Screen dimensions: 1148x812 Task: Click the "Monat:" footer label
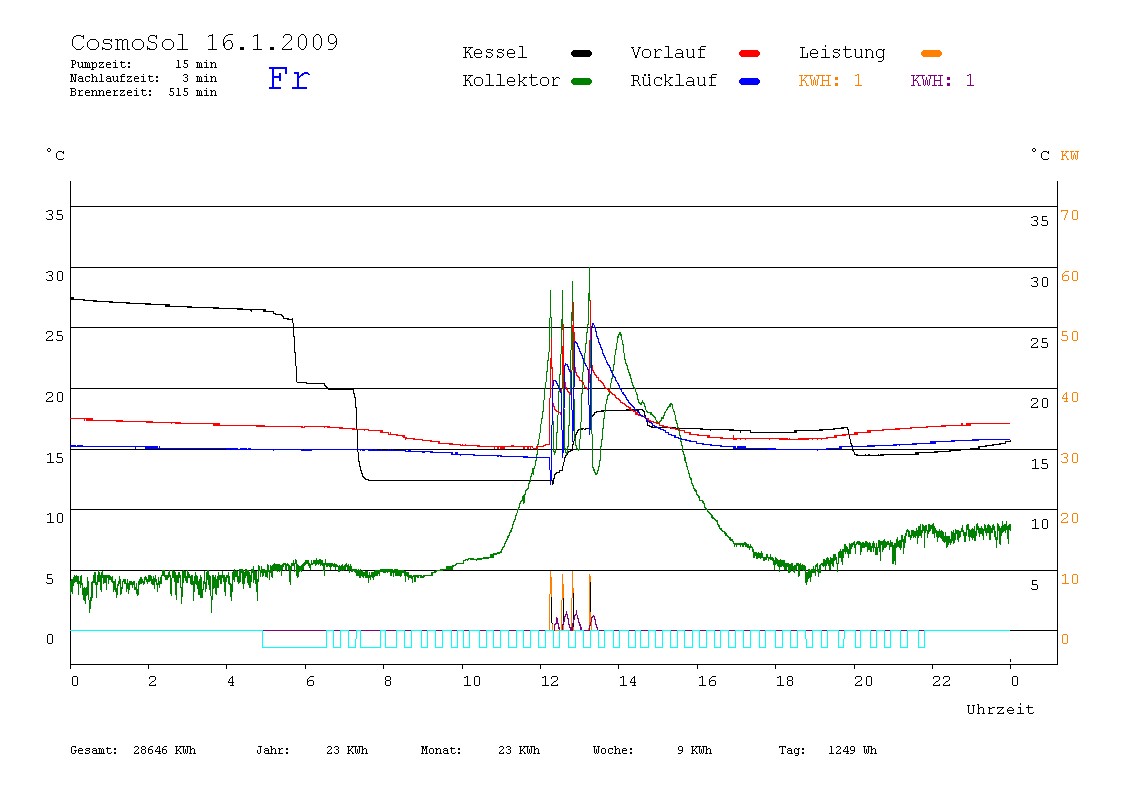pos(441,750)
